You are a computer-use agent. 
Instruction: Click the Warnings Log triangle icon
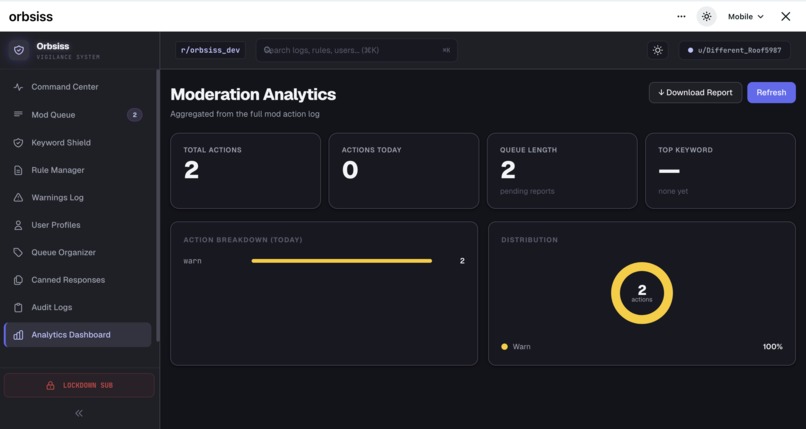[18, 197]
